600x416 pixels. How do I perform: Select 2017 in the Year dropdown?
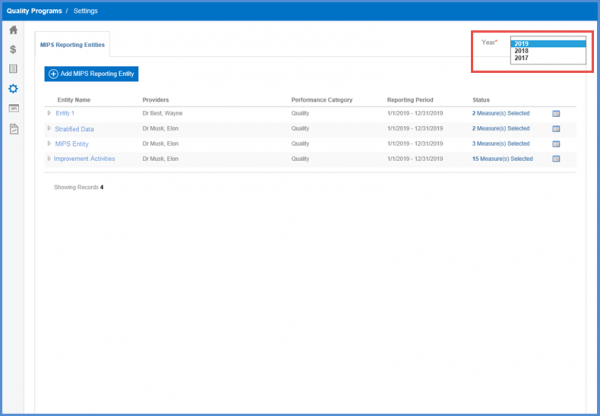coord(548,58)
